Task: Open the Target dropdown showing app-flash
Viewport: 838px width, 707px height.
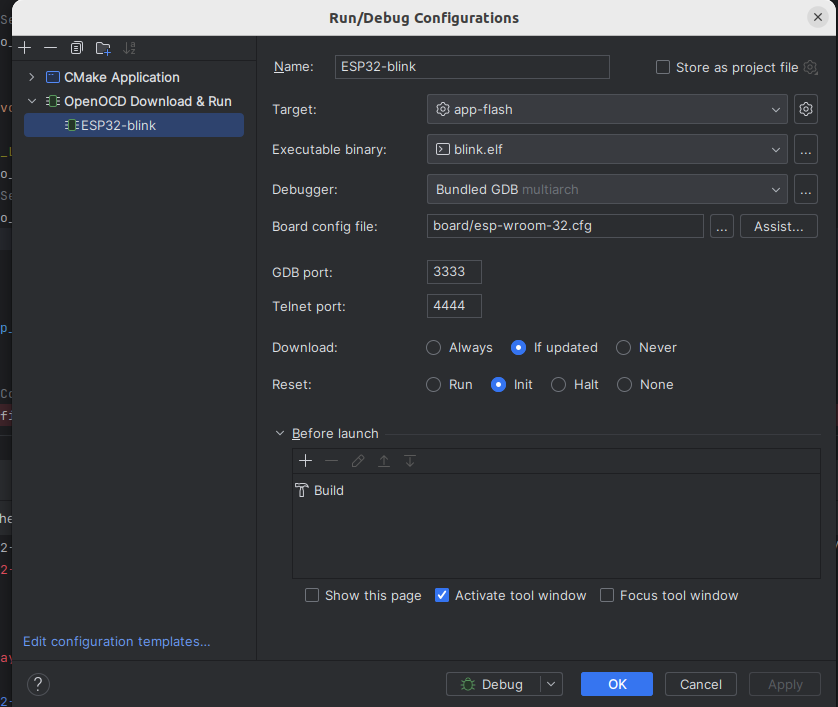Action: click(607, 109)
